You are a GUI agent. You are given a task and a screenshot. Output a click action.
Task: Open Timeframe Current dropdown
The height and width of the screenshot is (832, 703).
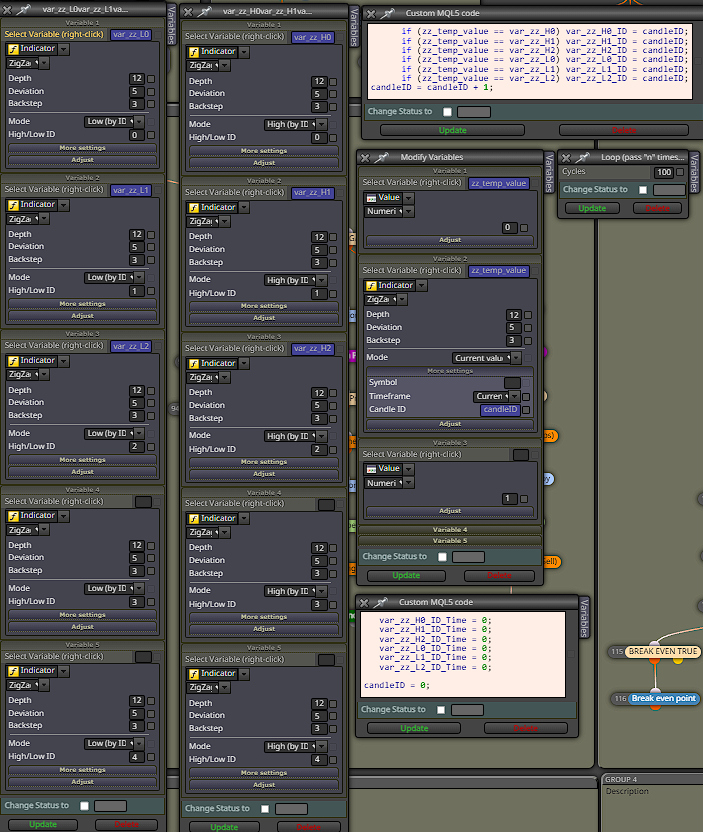point(514,396)
